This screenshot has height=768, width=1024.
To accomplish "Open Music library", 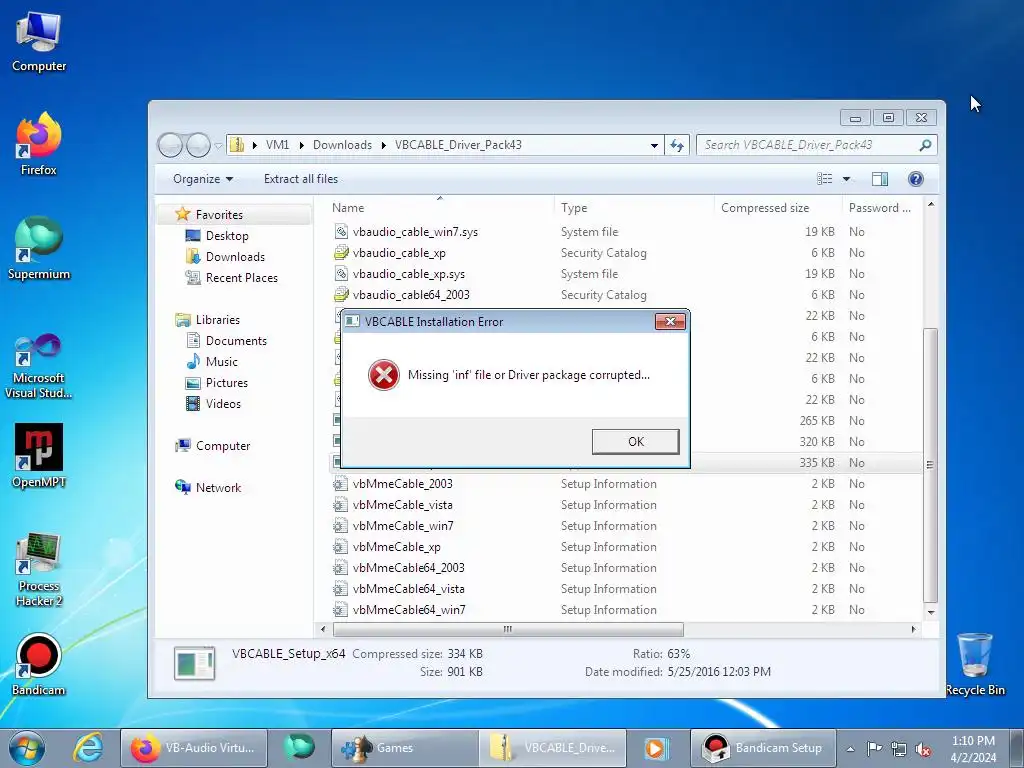I will click(221, 362).
